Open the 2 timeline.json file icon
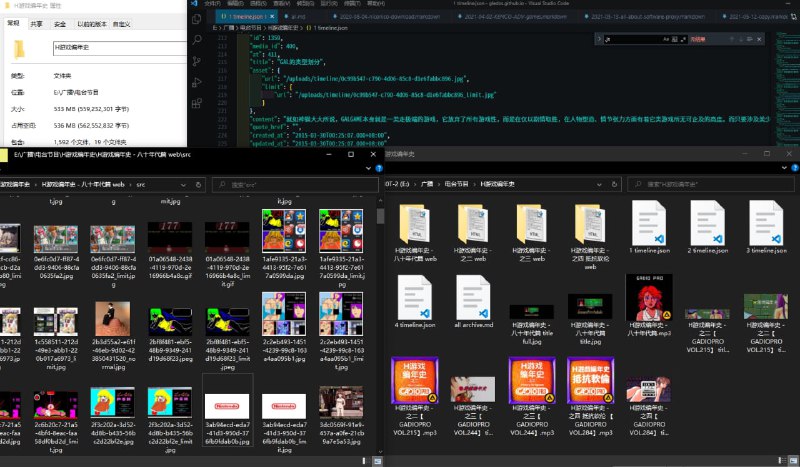Image resolution: width=800 pixels, height=467 pixels. 708,223
